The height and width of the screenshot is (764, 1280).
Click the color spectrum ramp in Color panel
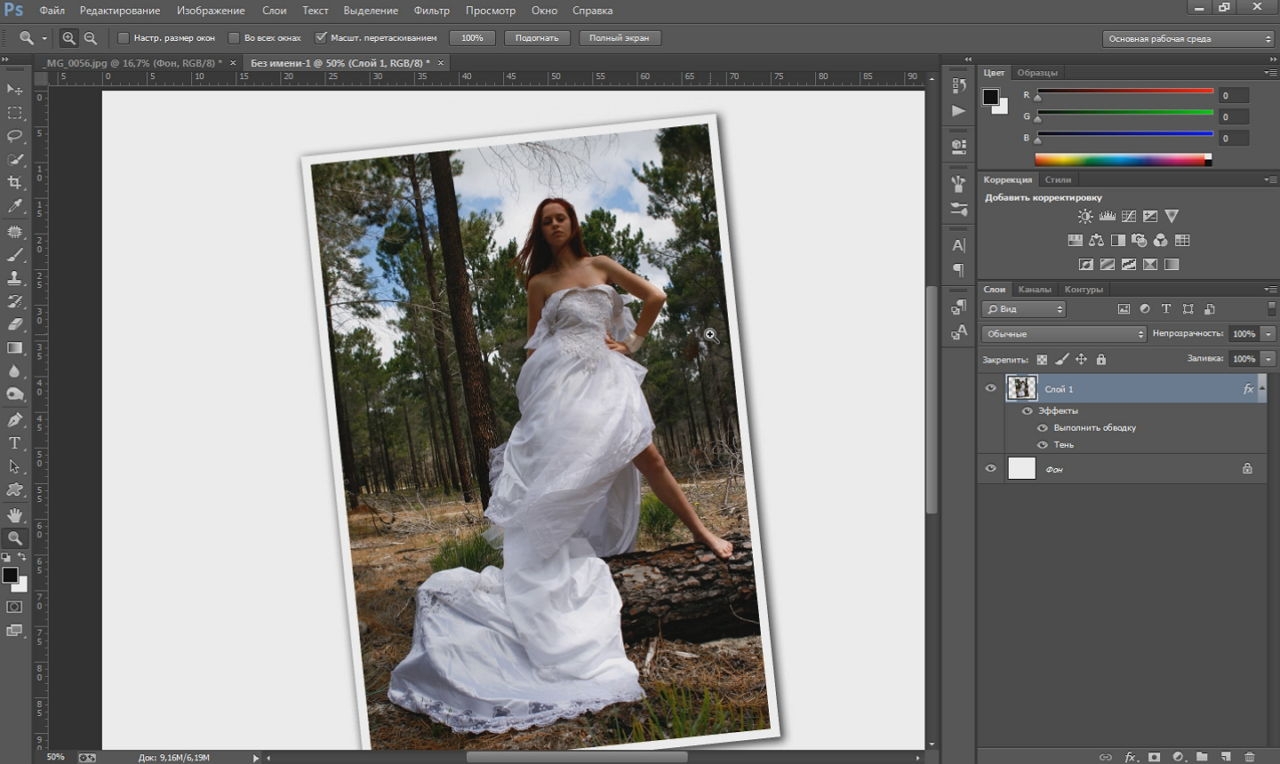point(1123,160)
